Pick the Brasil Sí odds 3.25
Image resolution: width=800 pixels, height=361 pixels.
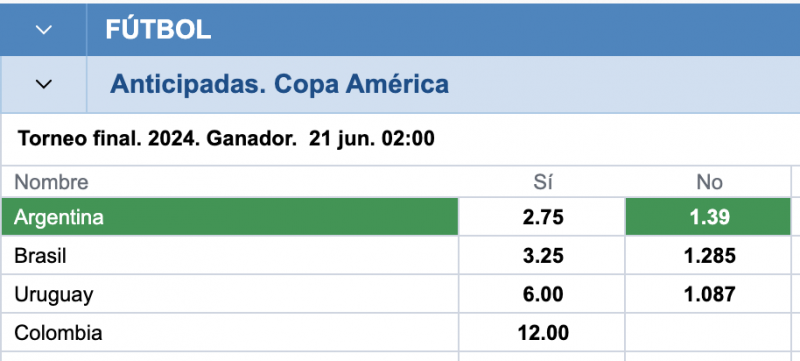542,255
